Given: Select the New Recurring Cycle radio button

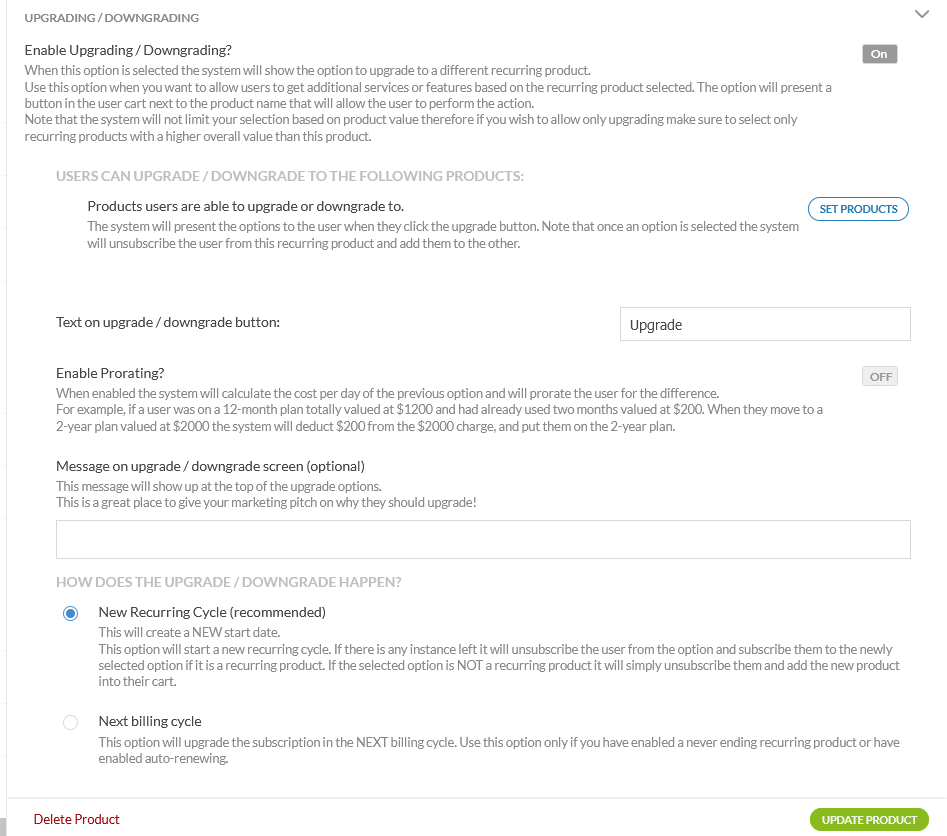Looking at the screenshot, I should [x=70, y=613].
